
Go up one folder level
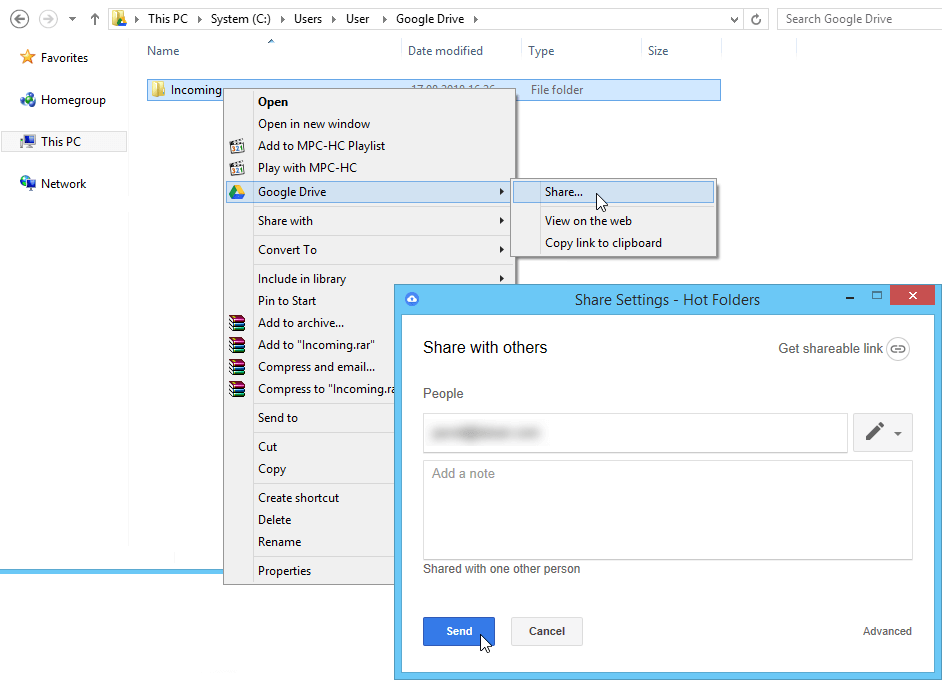pos(94,19)
